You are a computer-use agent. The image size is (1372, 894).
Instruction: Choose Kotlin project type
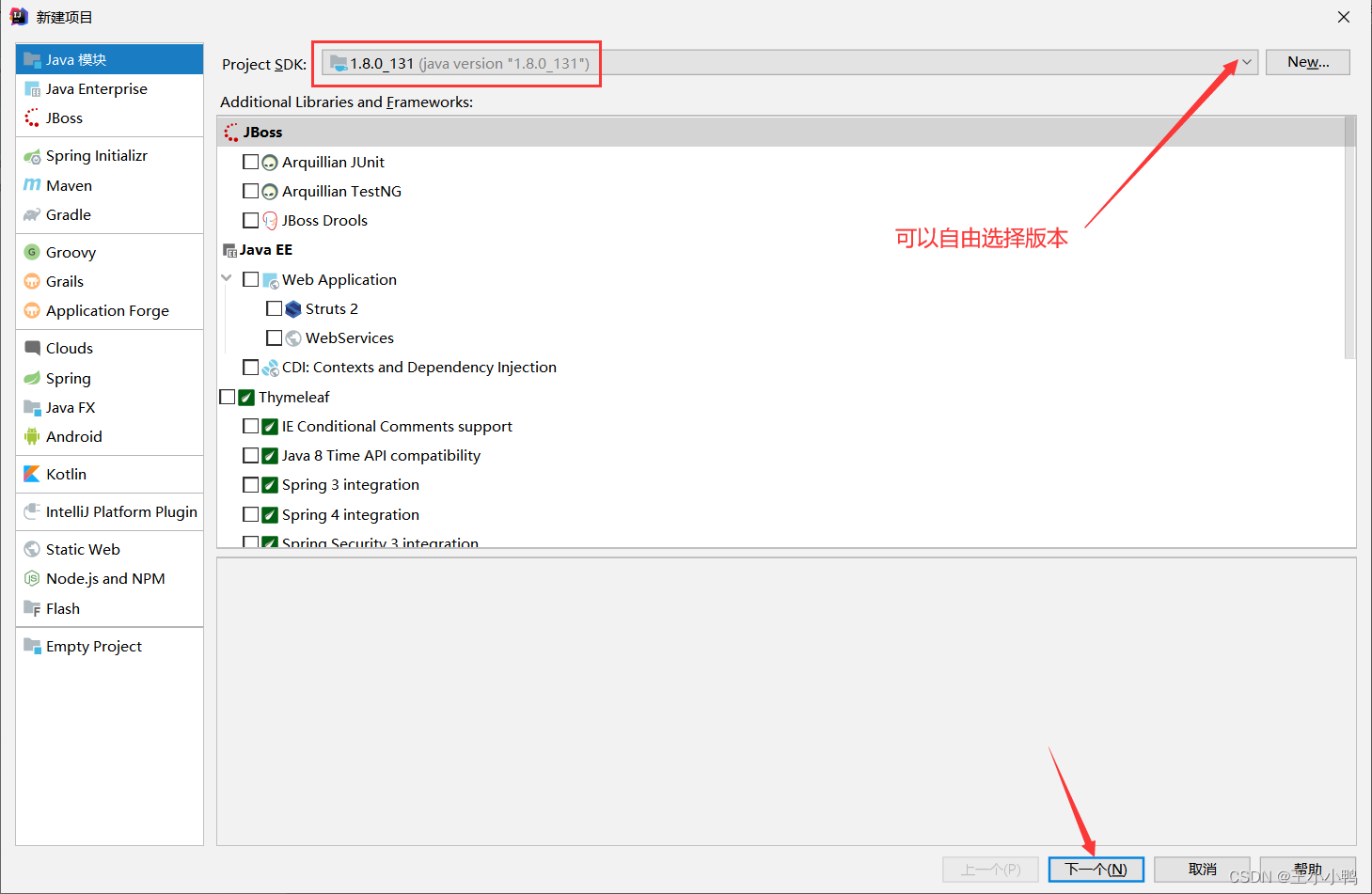[109, 474]
